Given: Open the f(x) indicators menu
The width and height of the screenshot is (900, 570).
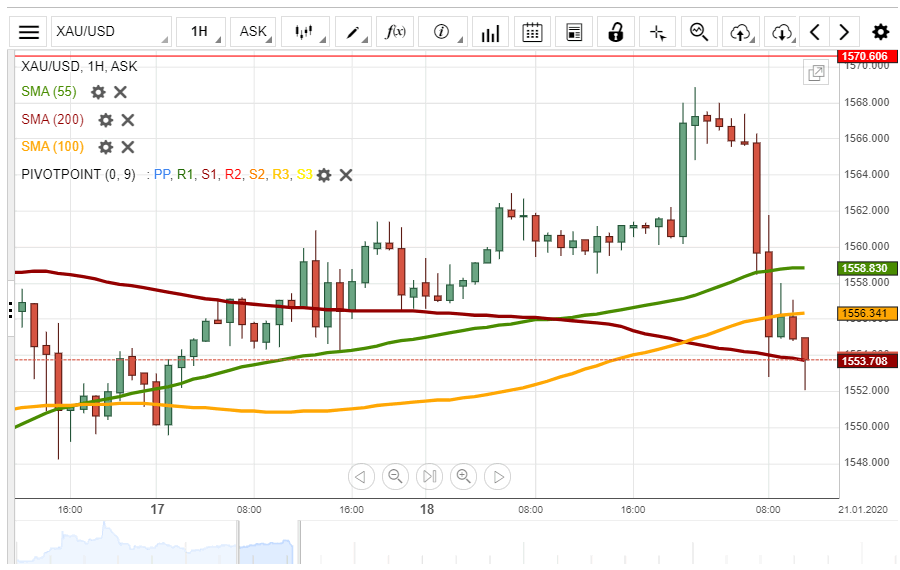Looking at the screenshot, I should tap(396, 31).
